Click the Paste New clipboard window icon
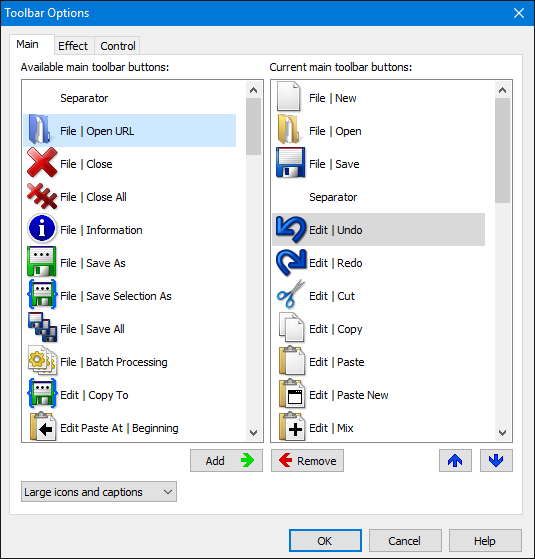Viewport: 535px width, 559px height. 292,393
